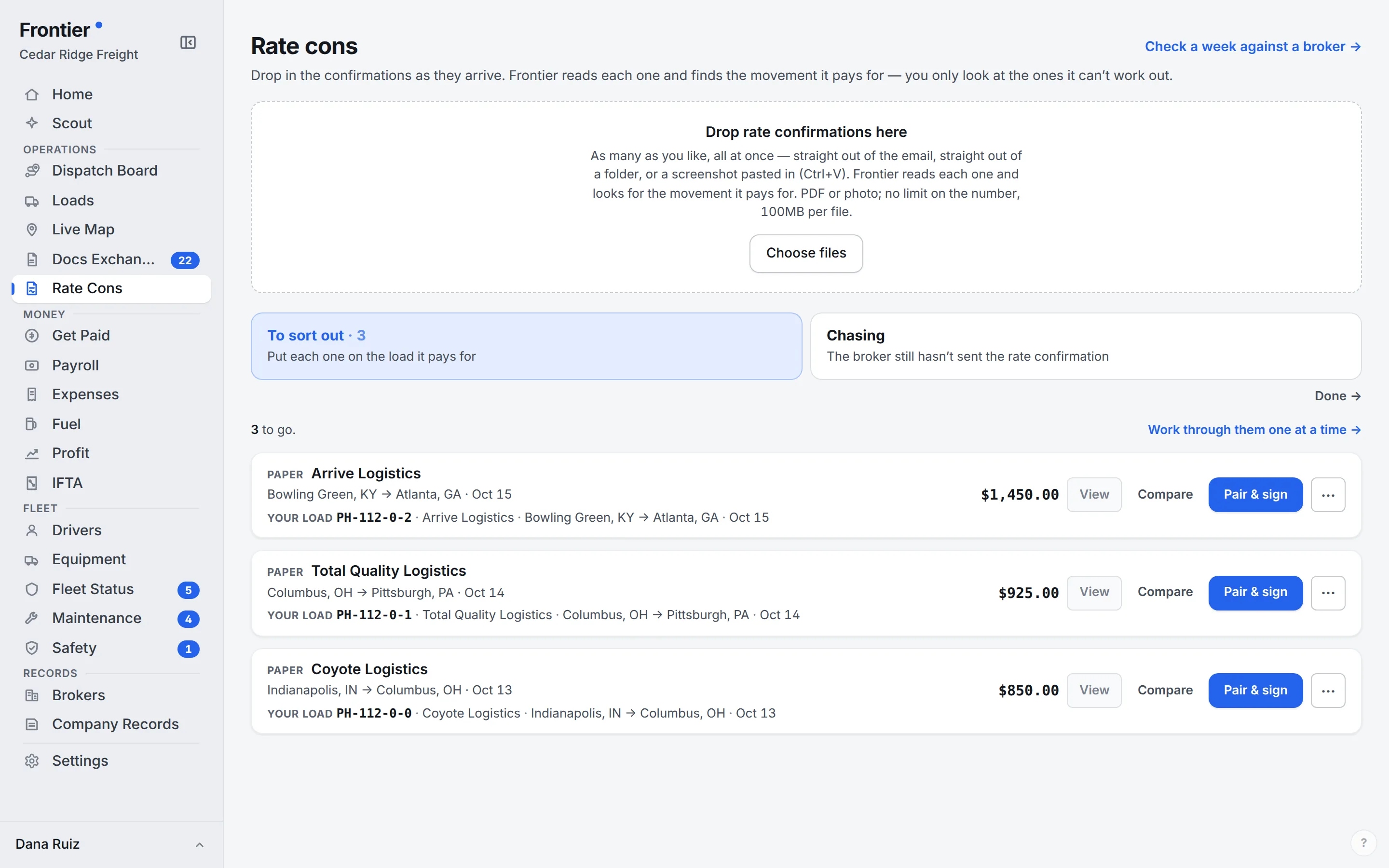Open Scout sparkle icon

coord(32,123)
